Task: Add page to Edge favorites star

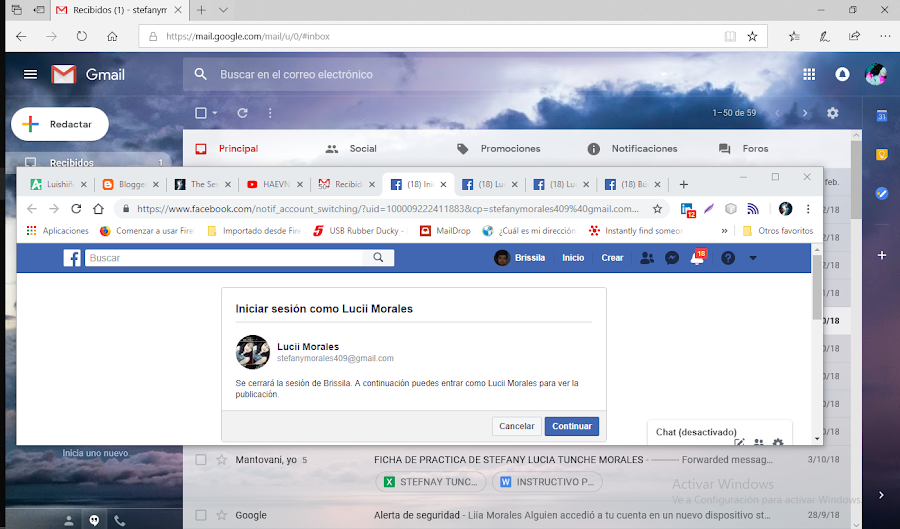Action: click(752, 36)
